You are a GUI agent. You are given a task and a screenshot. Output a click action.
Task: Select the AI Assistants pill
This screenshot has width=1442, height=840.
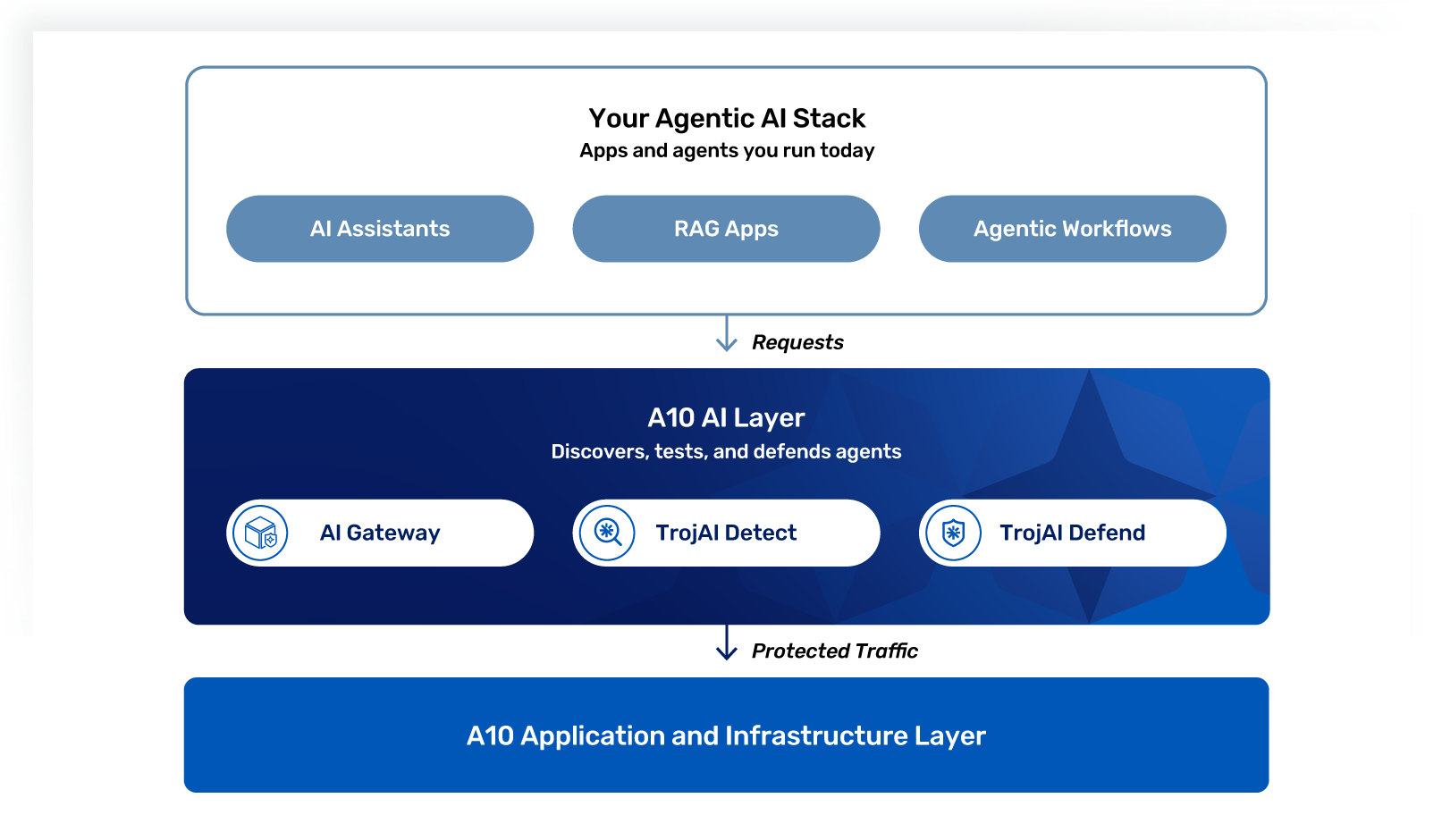[x=380, y=229]
